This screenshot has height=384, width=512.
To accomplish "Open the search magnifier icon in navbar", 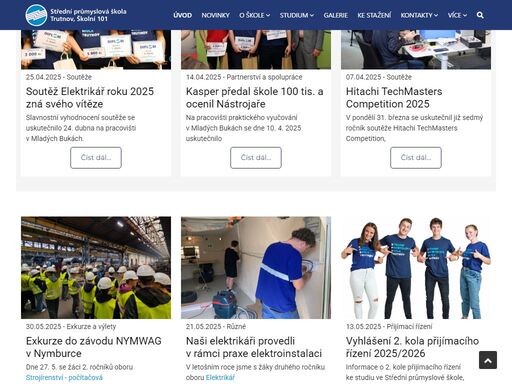I will click(x=480, y=15).
